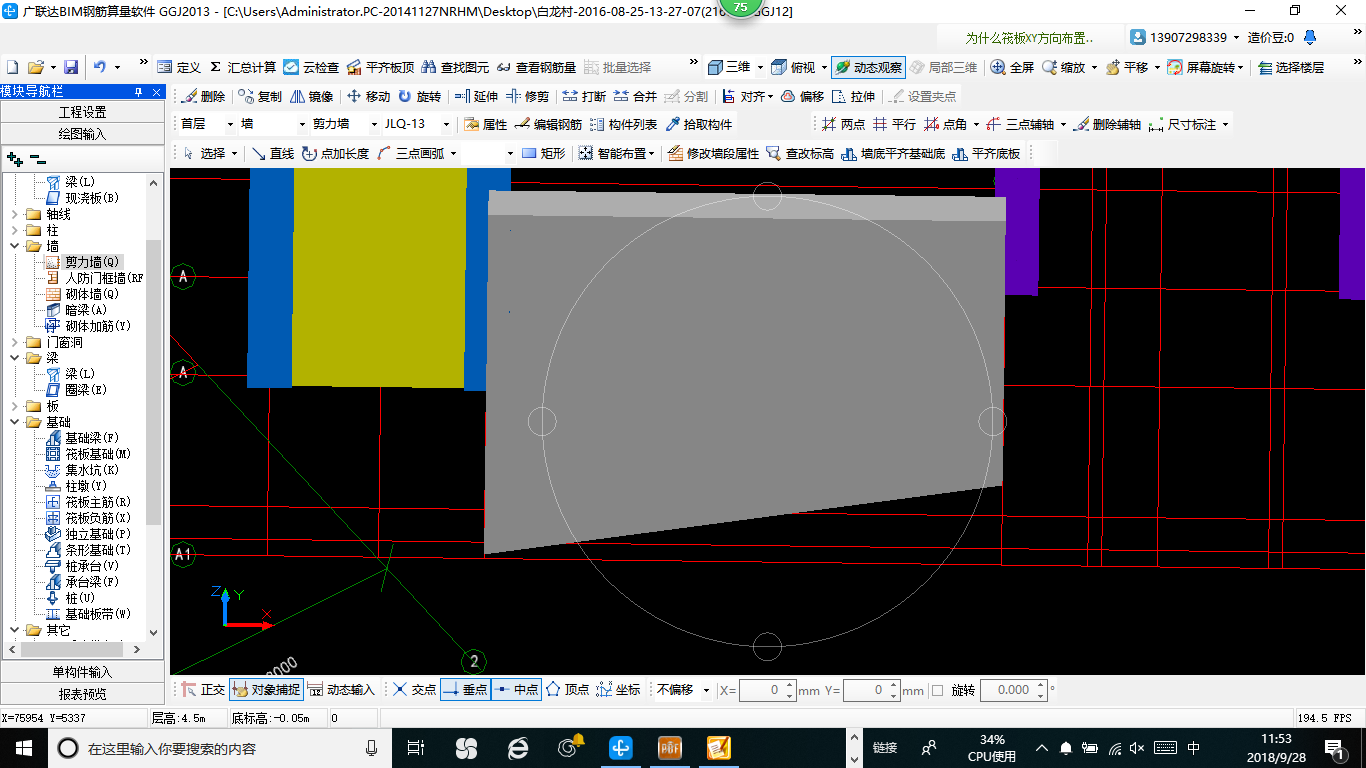Open 属性 properties panel
Screen dimensions: 1366x768
486,124
